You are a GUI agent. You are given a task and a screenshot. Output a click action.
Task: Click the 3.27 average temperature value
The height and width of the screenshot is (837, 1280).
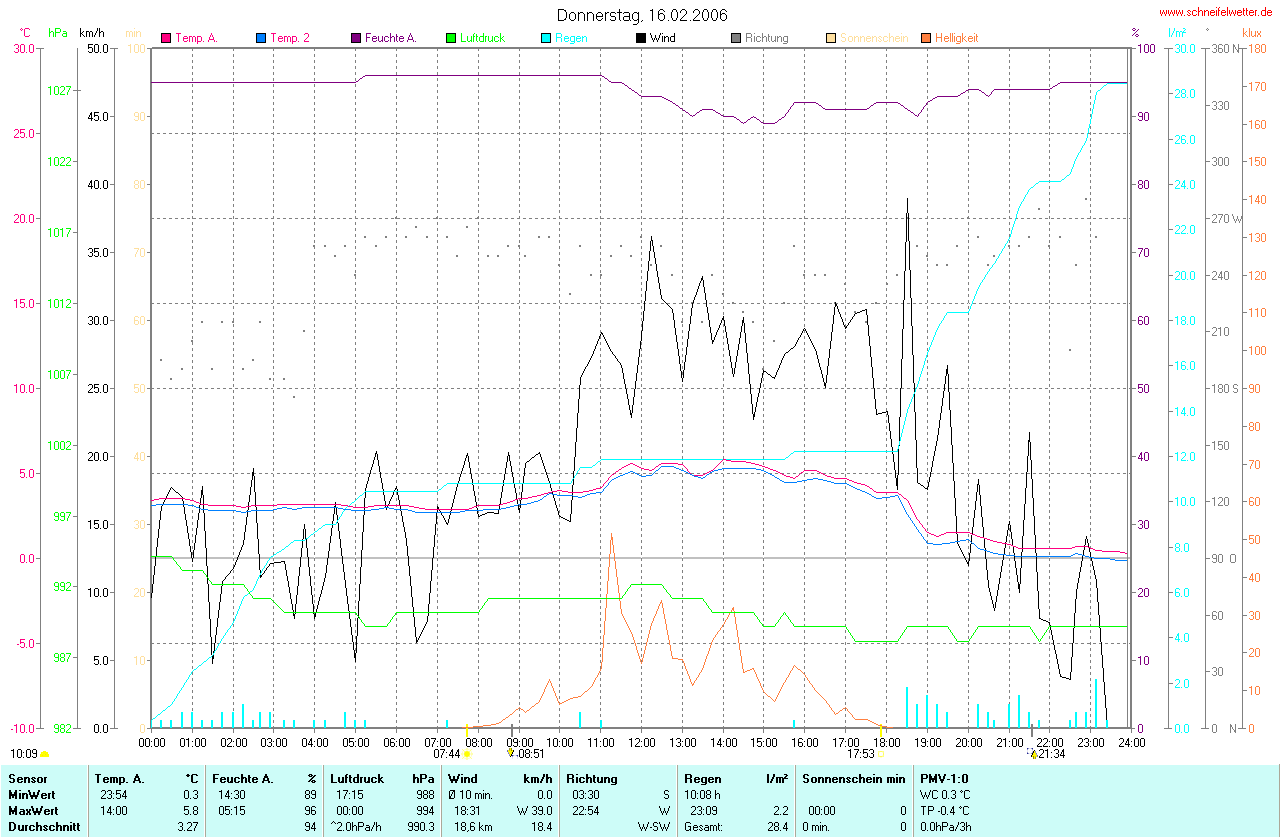pyautogui.click(x=188, y=827)
